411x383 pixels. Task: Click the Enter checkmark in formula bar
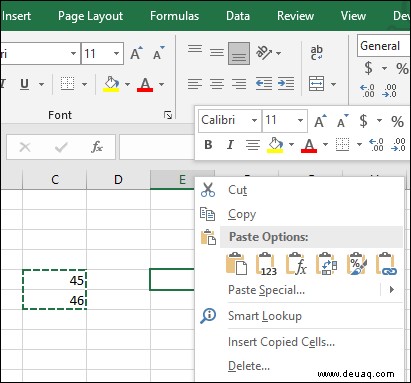click(61, 147)
